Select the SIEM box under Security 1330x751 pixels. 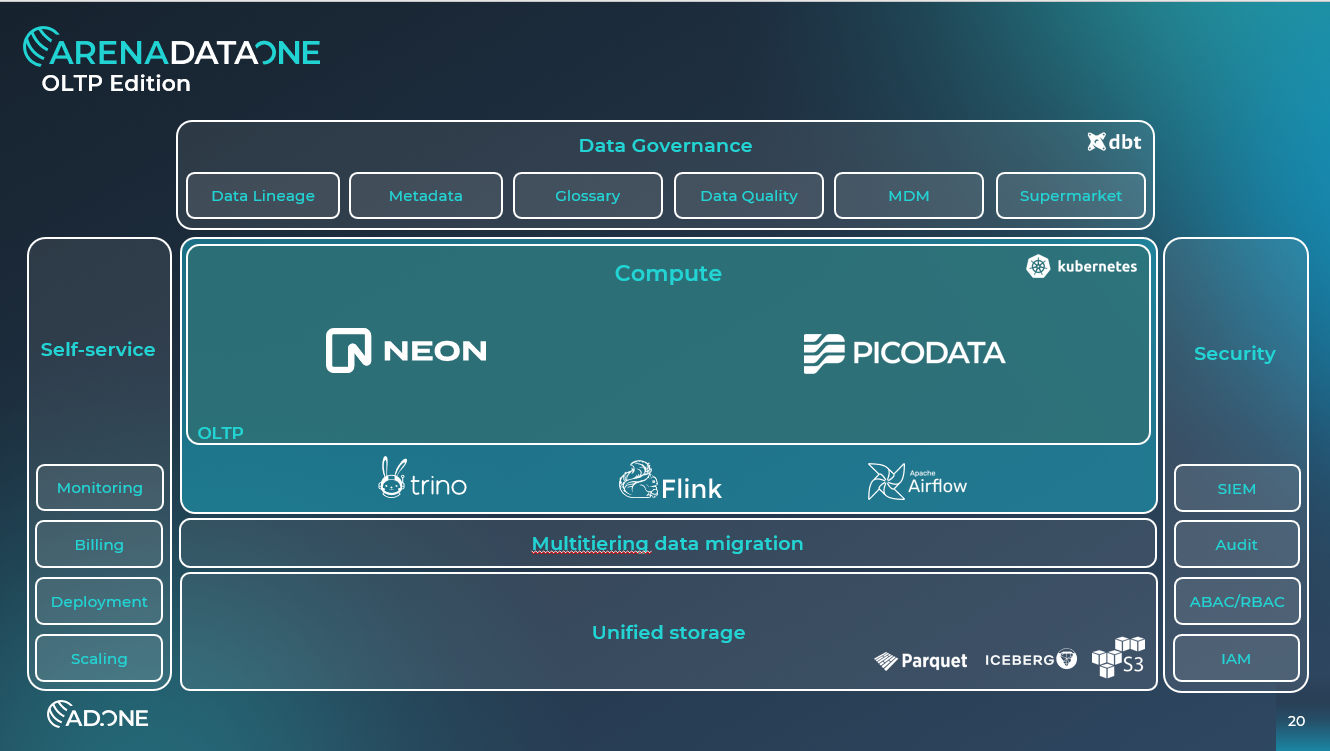coord(1237,488)
